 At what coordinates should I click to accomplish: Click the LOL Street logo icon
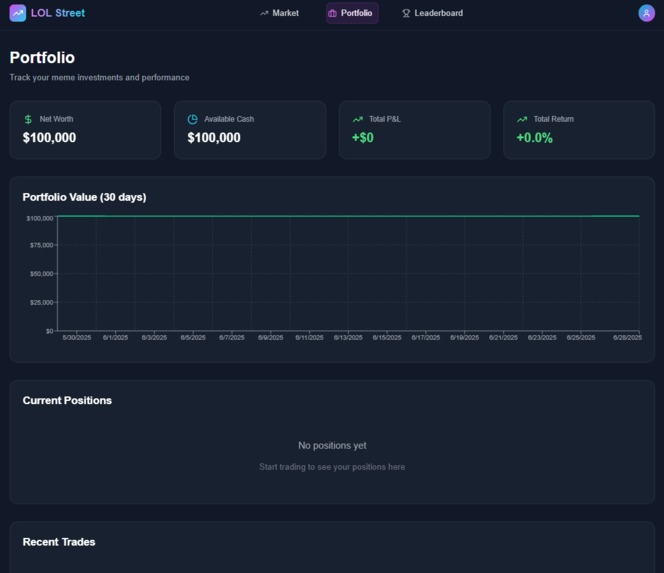pyautogui.click(x=18, y=13)
